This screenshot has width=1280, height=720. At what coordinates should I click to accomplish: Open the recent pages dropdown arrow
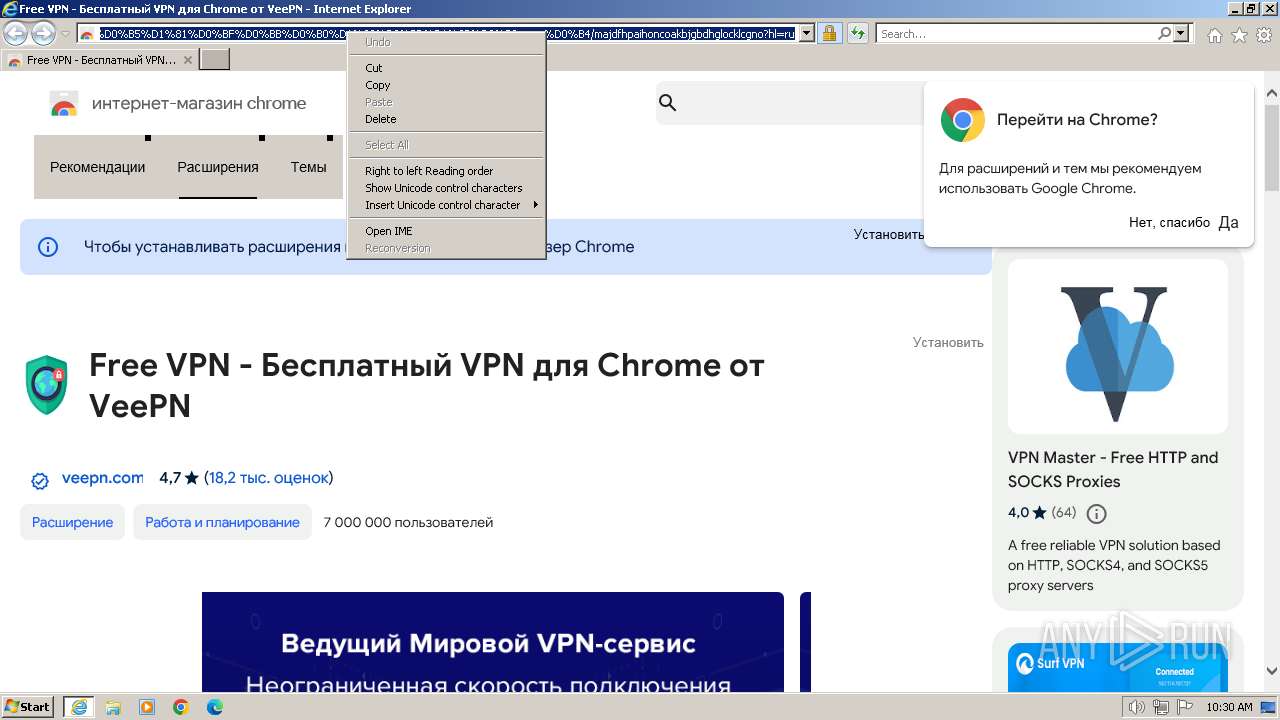pyautogui.click(x=65, y=34)
